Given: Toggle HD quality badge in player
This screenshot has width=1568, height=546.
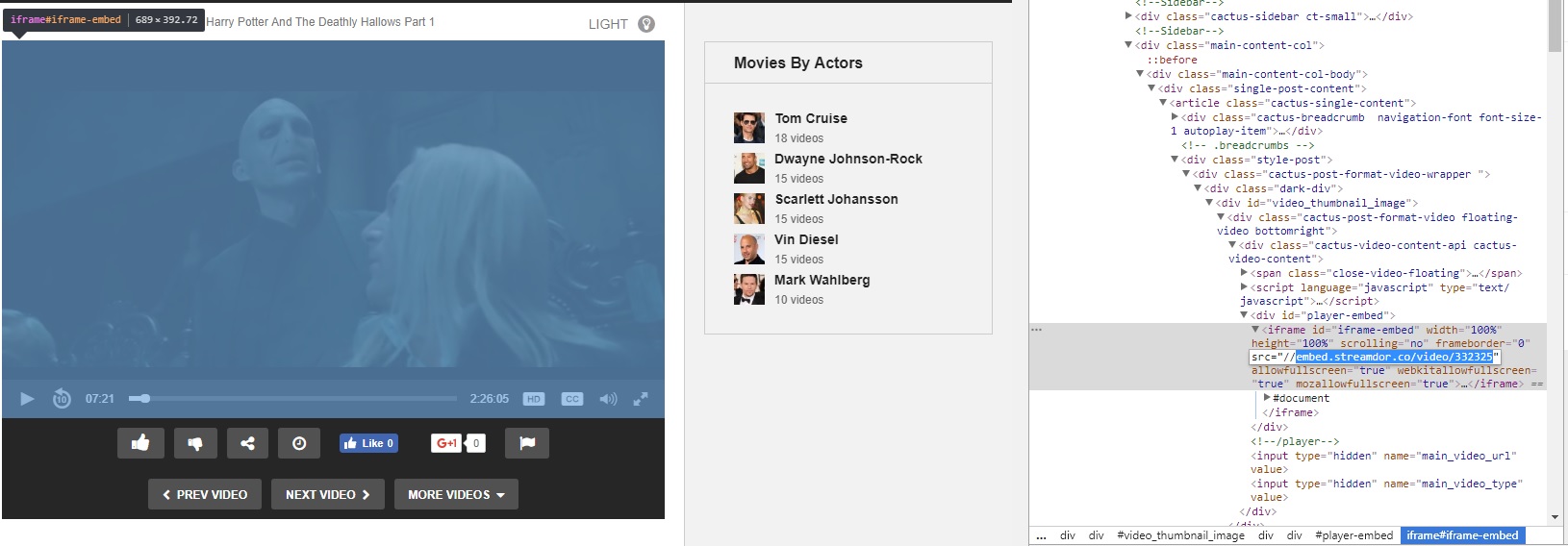Looking at the screenshot, I should [x=534, y=399].
